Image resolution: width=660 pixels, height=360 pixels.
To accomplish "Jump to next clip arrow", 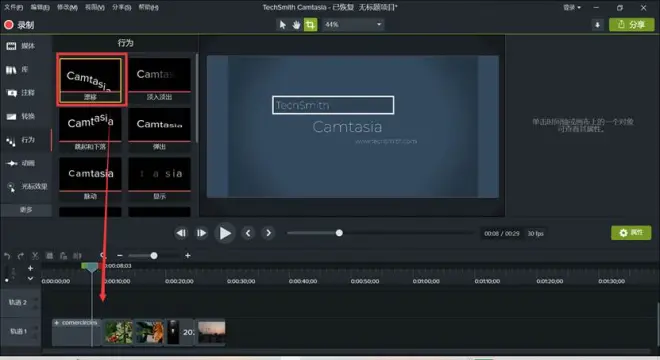I will (268, 233).
